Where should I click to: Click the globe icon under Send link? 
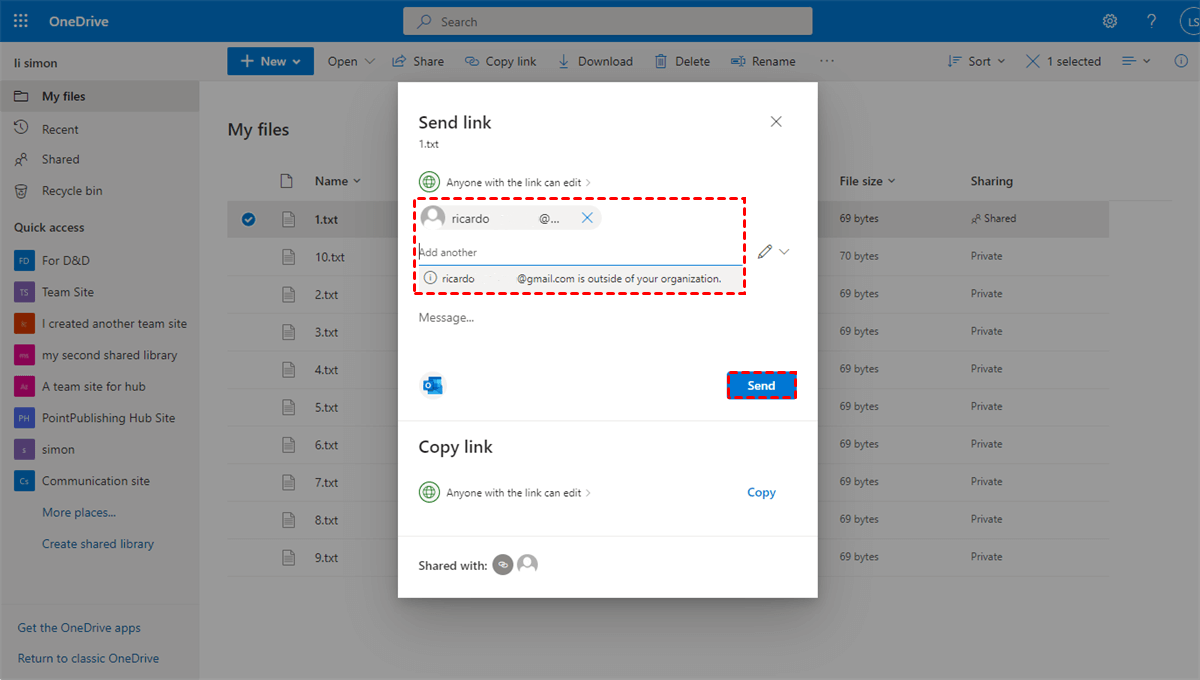[429, 182]
